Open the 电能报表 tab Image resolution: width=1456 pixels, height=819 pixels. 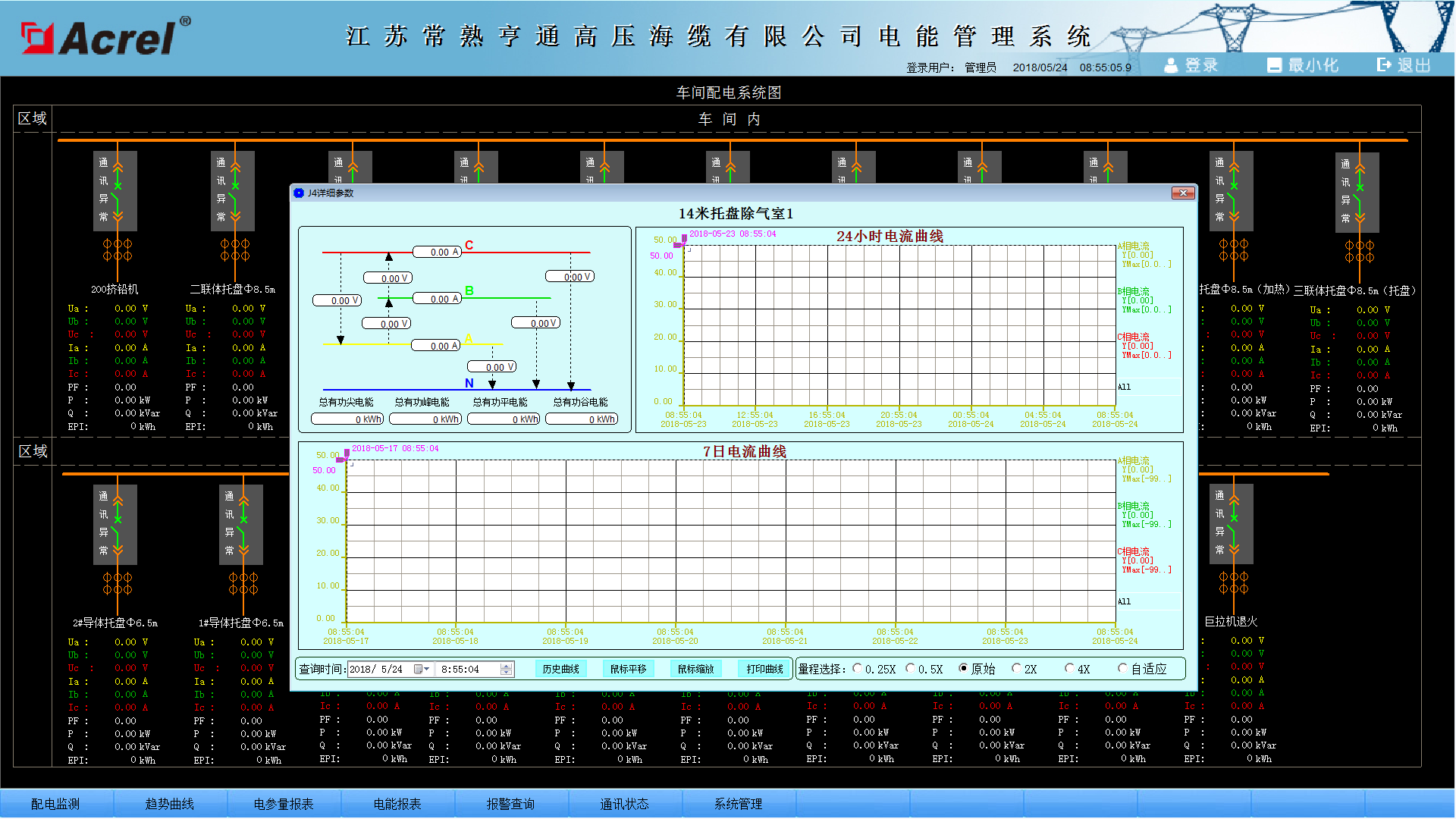tap(397, 804)
